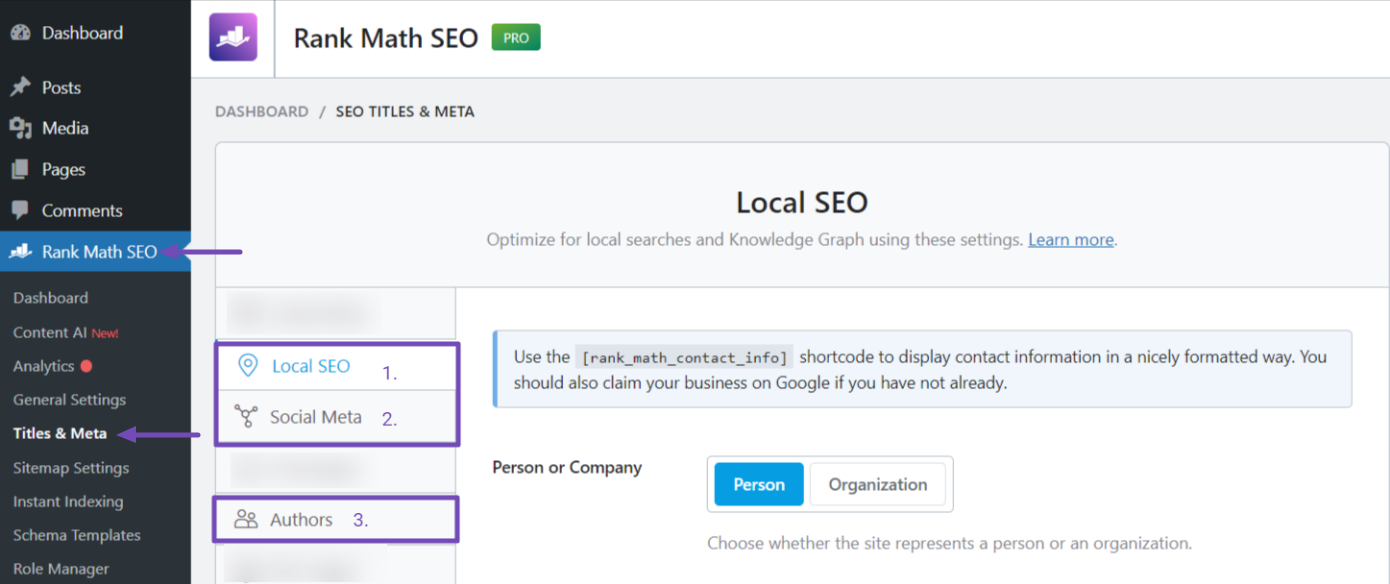Click the Media icon in sidebar
This screenshot has width=1390, height=584.
(x=20, y=128)
